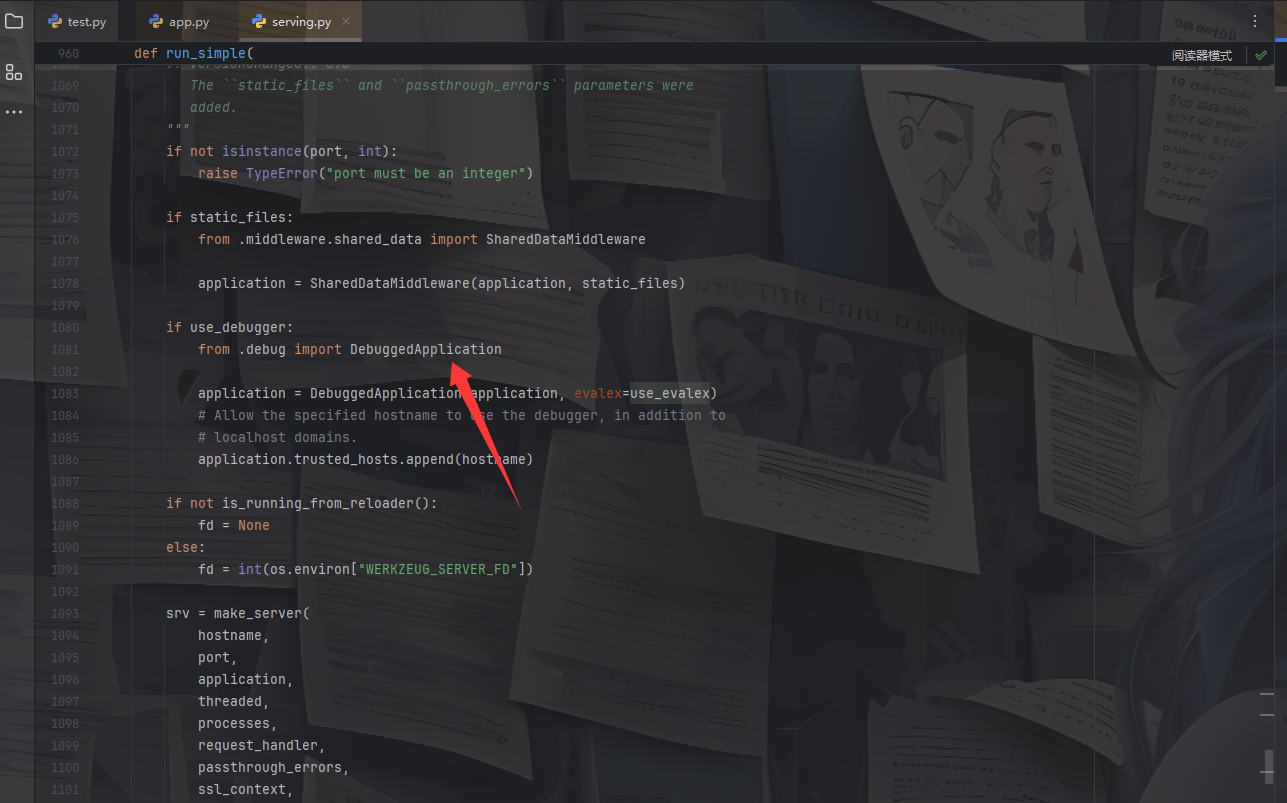Close the serving.py editor tab
Screen dimensions: 1287x803
(346, 21)
